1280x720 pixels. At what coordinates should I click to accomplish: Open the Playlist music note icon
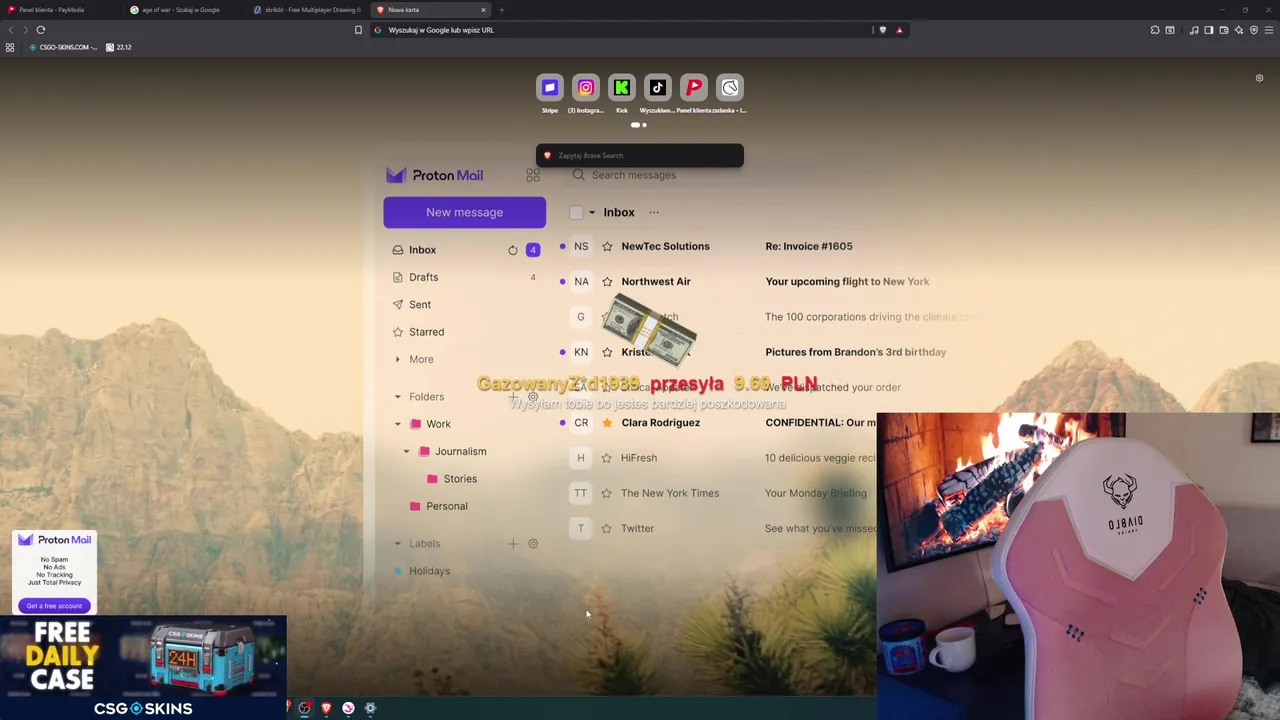1194,30
